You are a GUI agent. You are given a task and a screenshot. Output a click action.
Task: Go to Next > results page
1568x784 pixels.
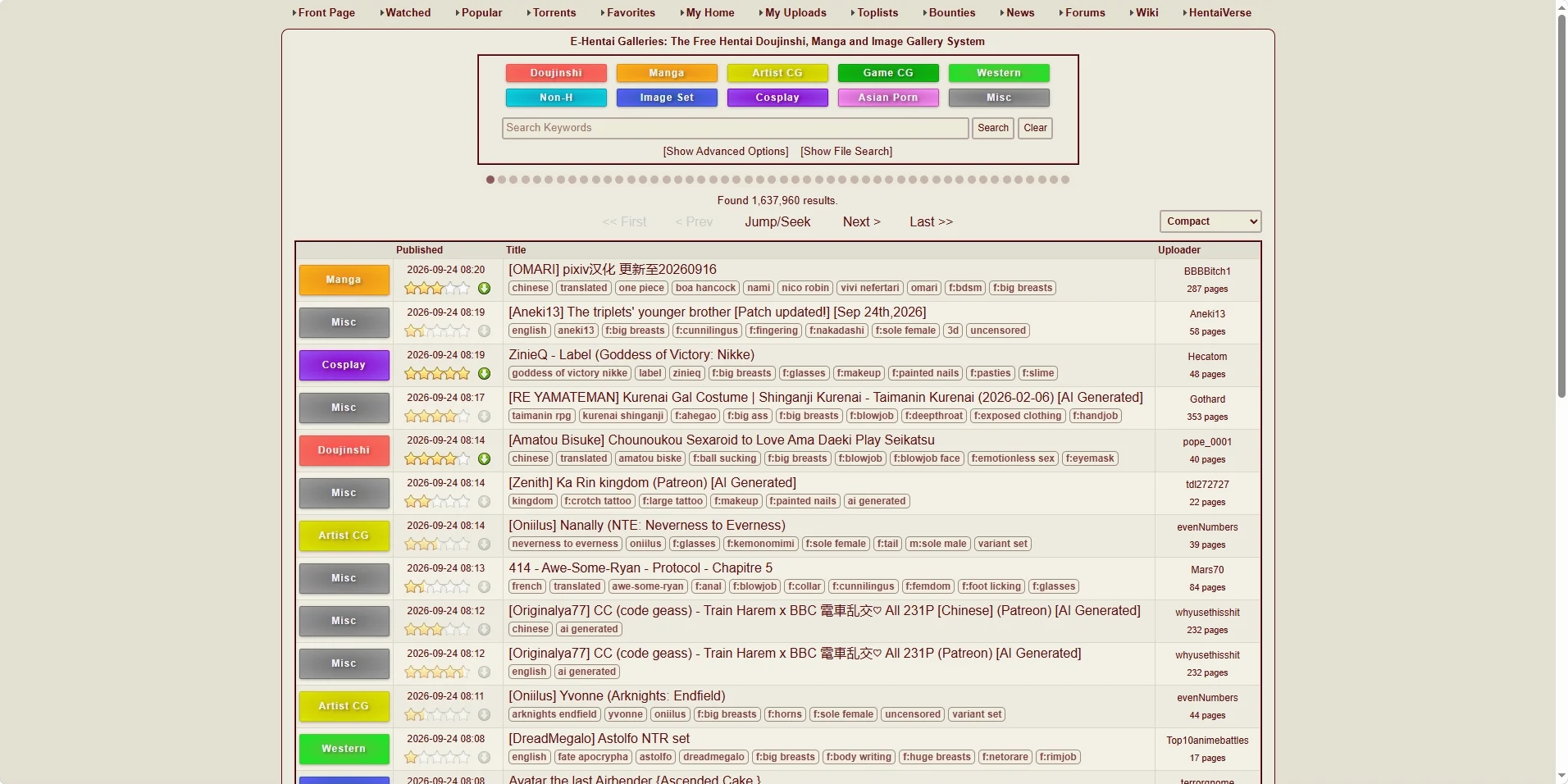[862, 222]
